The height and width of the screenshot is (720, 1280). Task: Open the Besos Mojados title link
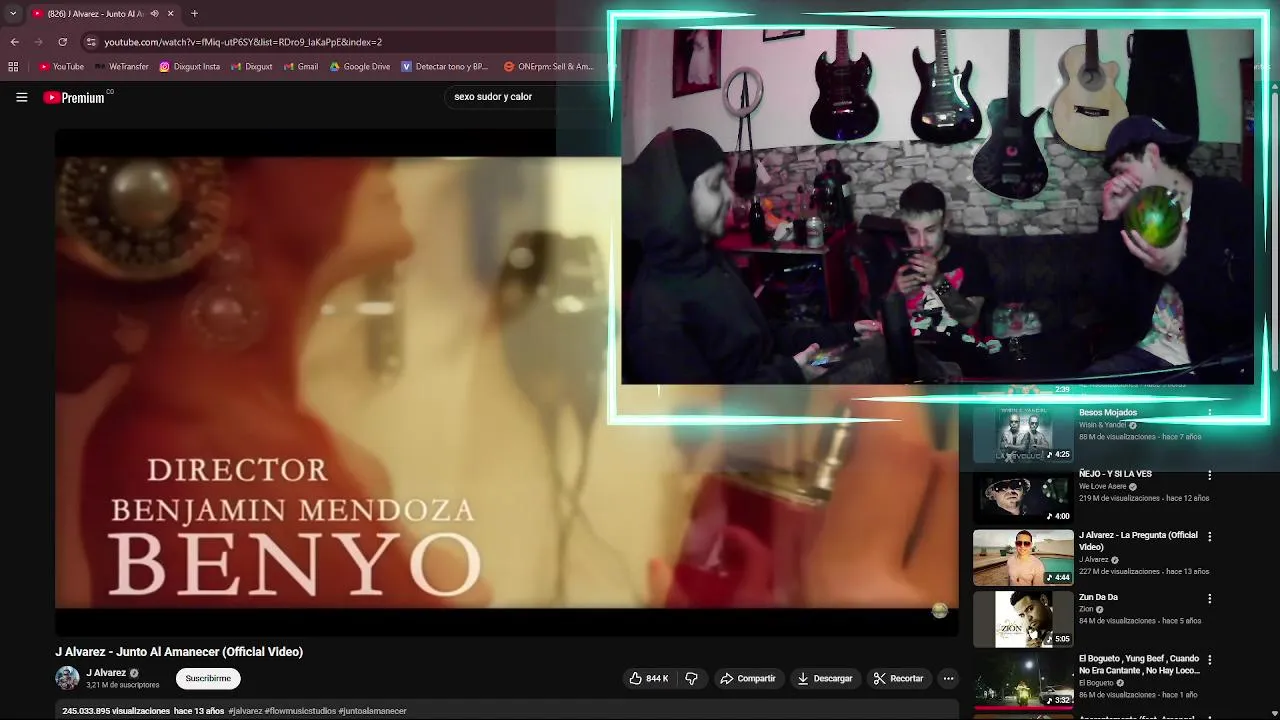pos(1108,412)
